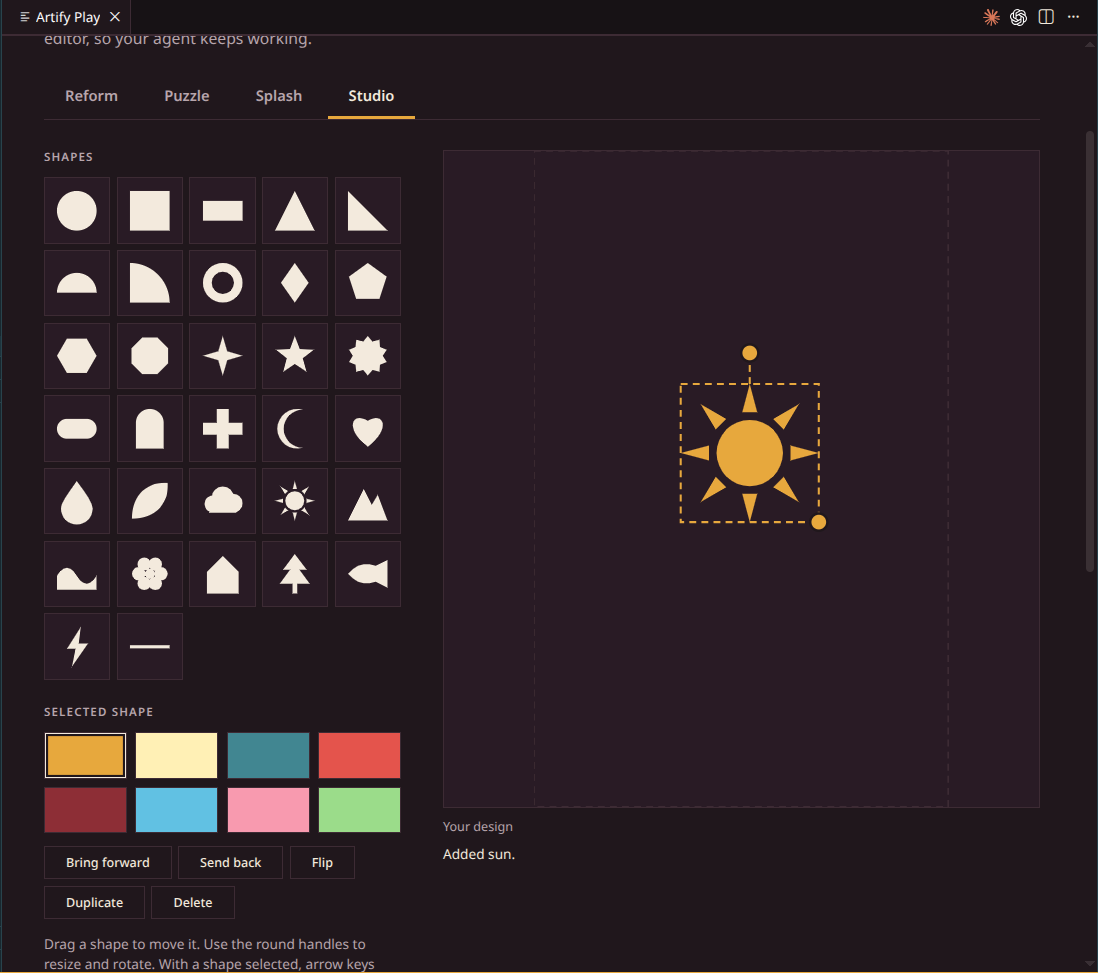The image size is (1098, 973).
Task: Add a plus cross shape
Action: click(223, 428)
